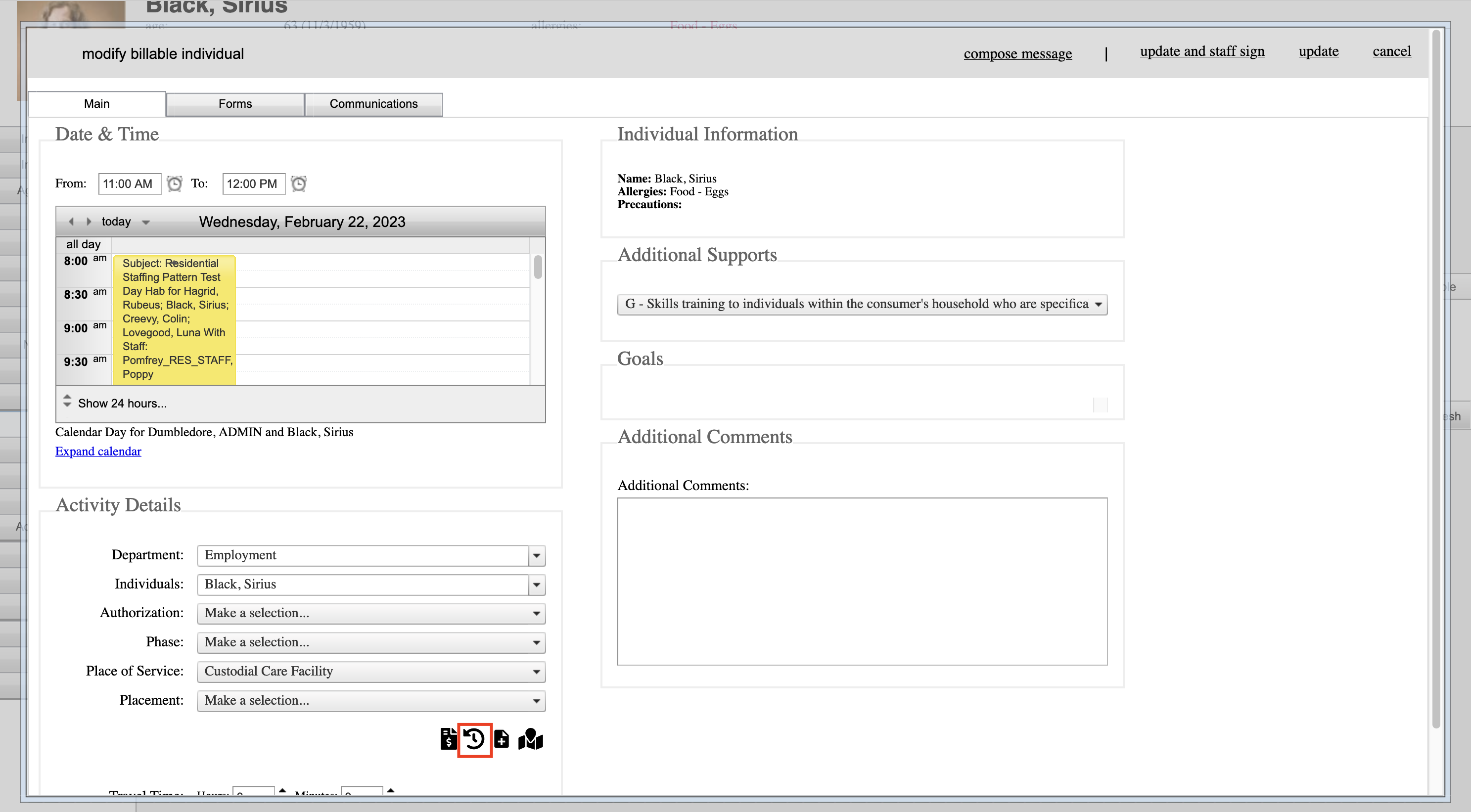Click the update link
This screenshot has height=812, width=1471.
(1319, 51)
